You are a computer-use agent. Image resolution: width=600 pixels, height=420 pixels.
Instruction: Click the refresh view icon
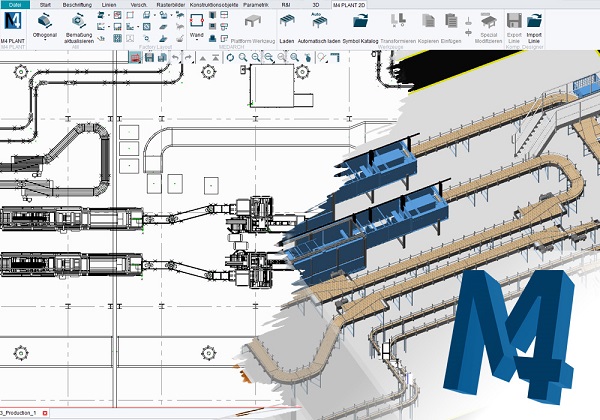tap(229, 57)
